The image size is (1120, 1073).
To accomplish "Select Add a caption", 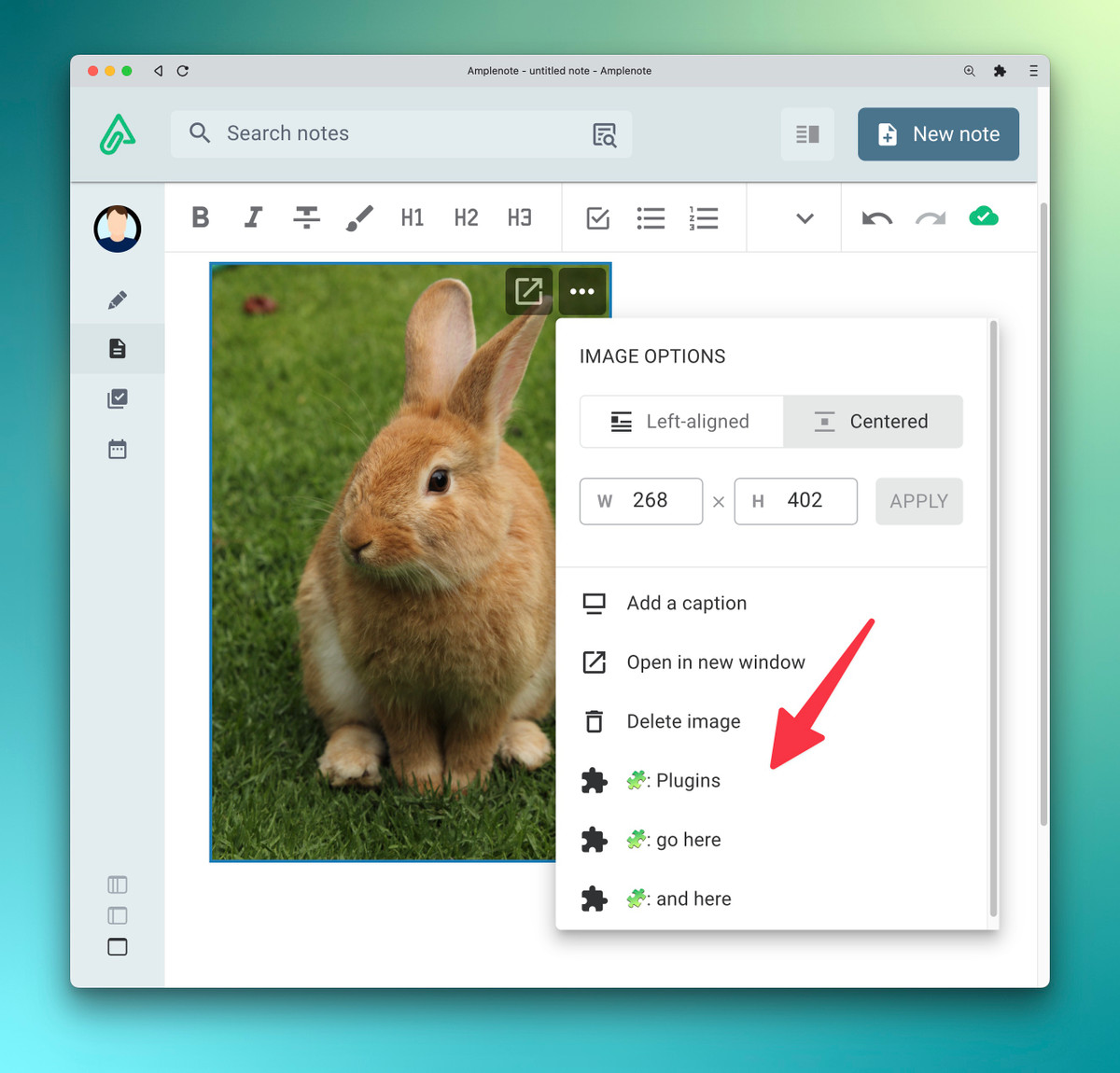I will coord(686,604).
